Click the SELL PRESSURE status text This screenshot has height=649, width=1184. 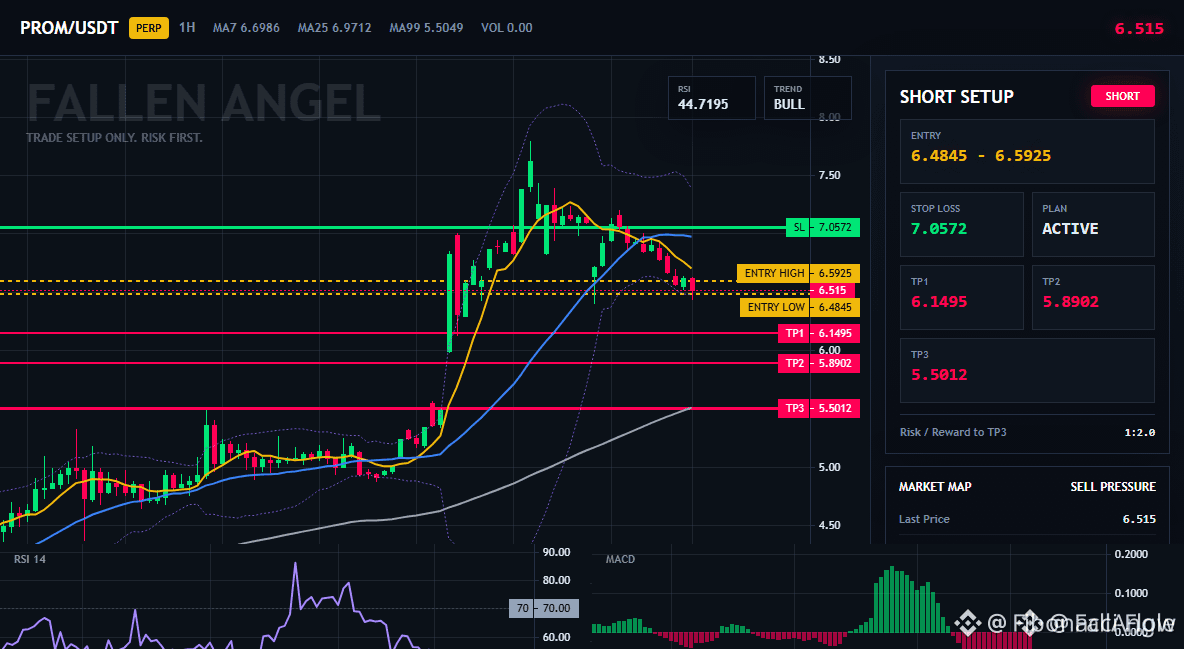point(1113,487)
